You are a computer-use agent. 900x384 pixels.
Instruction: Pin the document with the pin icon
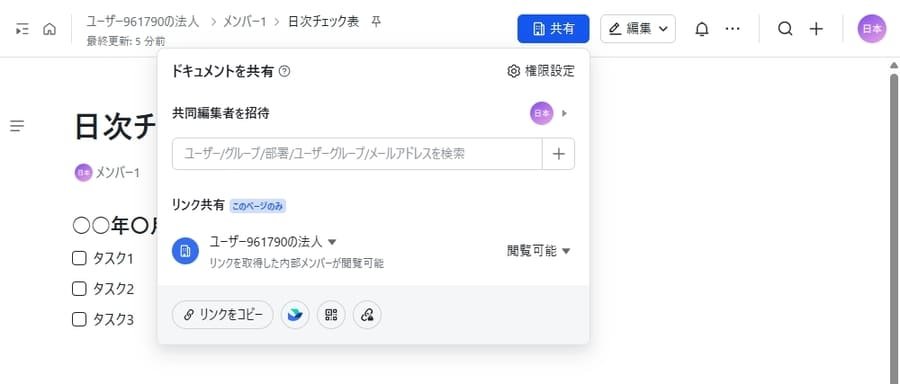(376, 22)
